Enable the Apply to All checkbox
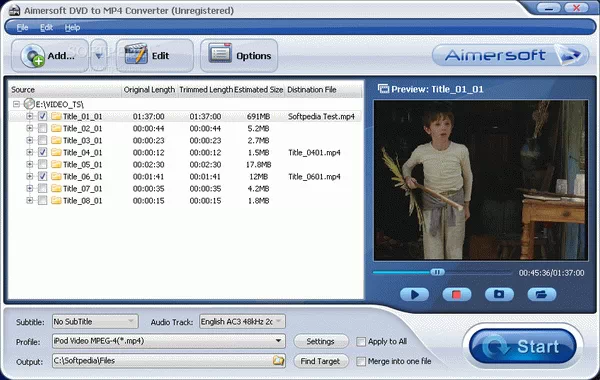Viewport: 600px width, 380px height. click(x=361, y=341)
